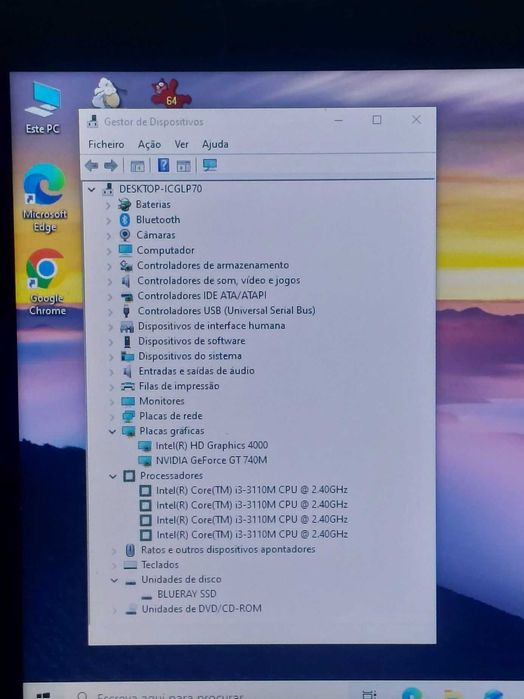The image size is (524, 699).
Task: Click the show/hide console tree toolbar icon
Action: 137,166
